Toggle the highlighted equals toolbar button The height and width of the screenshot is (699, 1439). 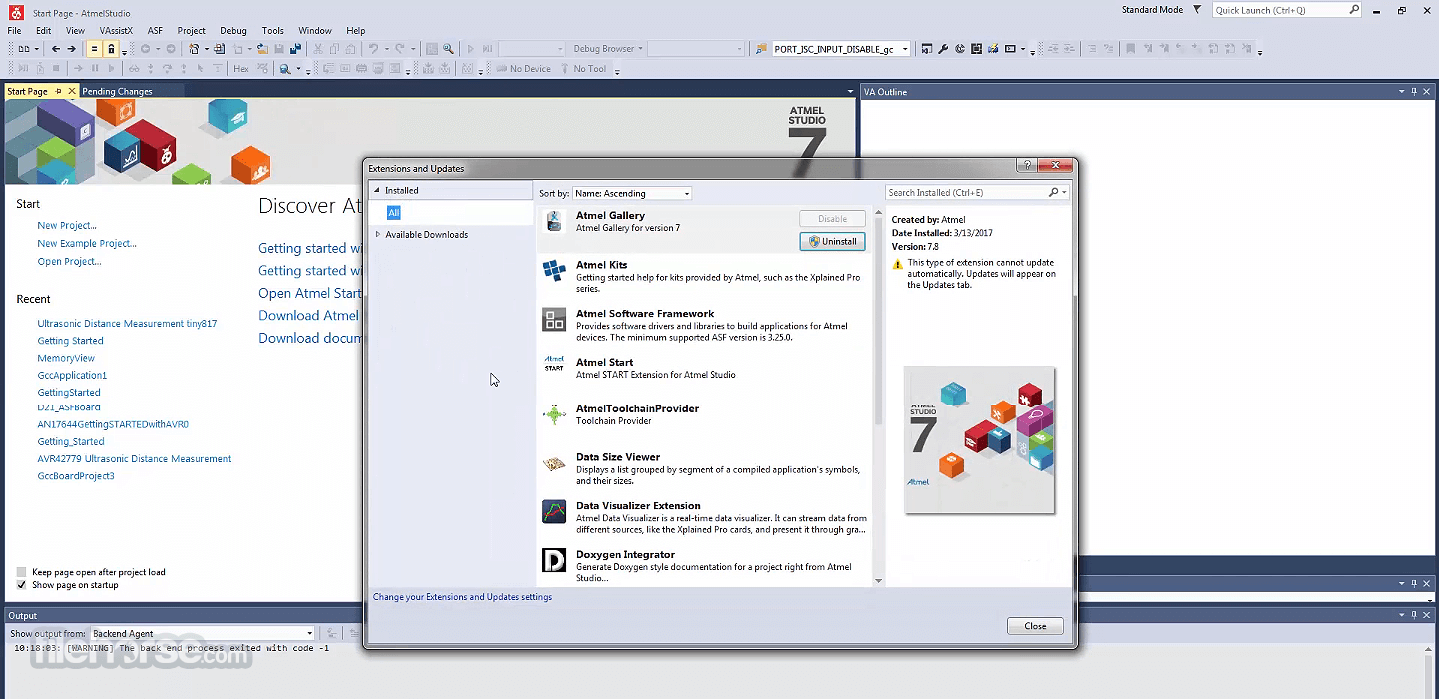click(94, 49)
